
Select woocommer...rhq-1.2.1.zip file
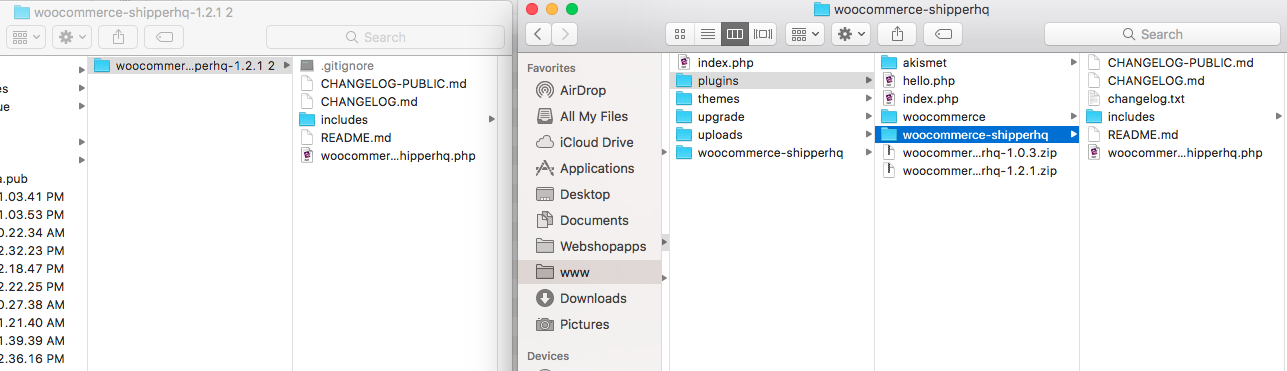979,171
